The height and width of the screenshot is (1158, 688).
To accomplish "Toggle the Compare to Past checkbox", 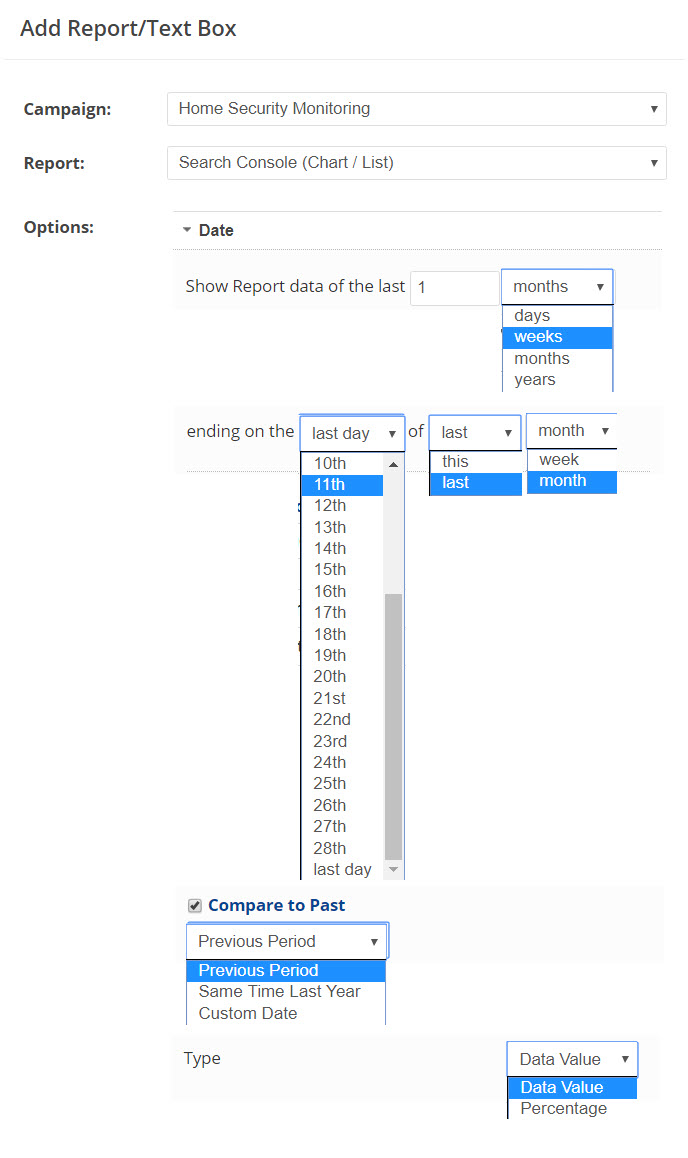I will coord(195,906).
